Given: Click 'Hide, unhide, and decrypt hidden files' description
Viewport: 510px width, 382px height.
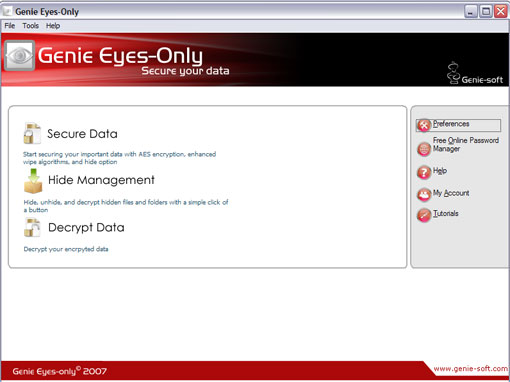Looking at the screenshot, I should [x=126, y=206].
